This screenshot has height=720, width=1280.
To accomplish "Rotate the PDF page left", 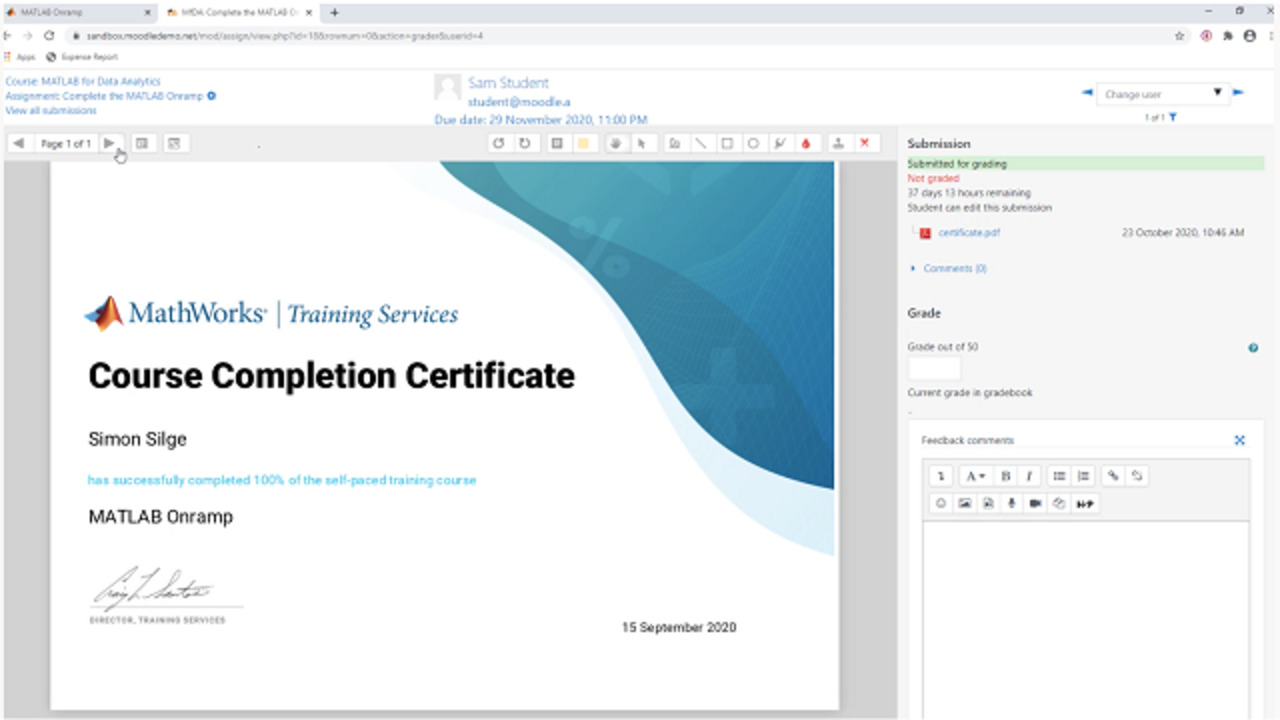I will [498, 143].
